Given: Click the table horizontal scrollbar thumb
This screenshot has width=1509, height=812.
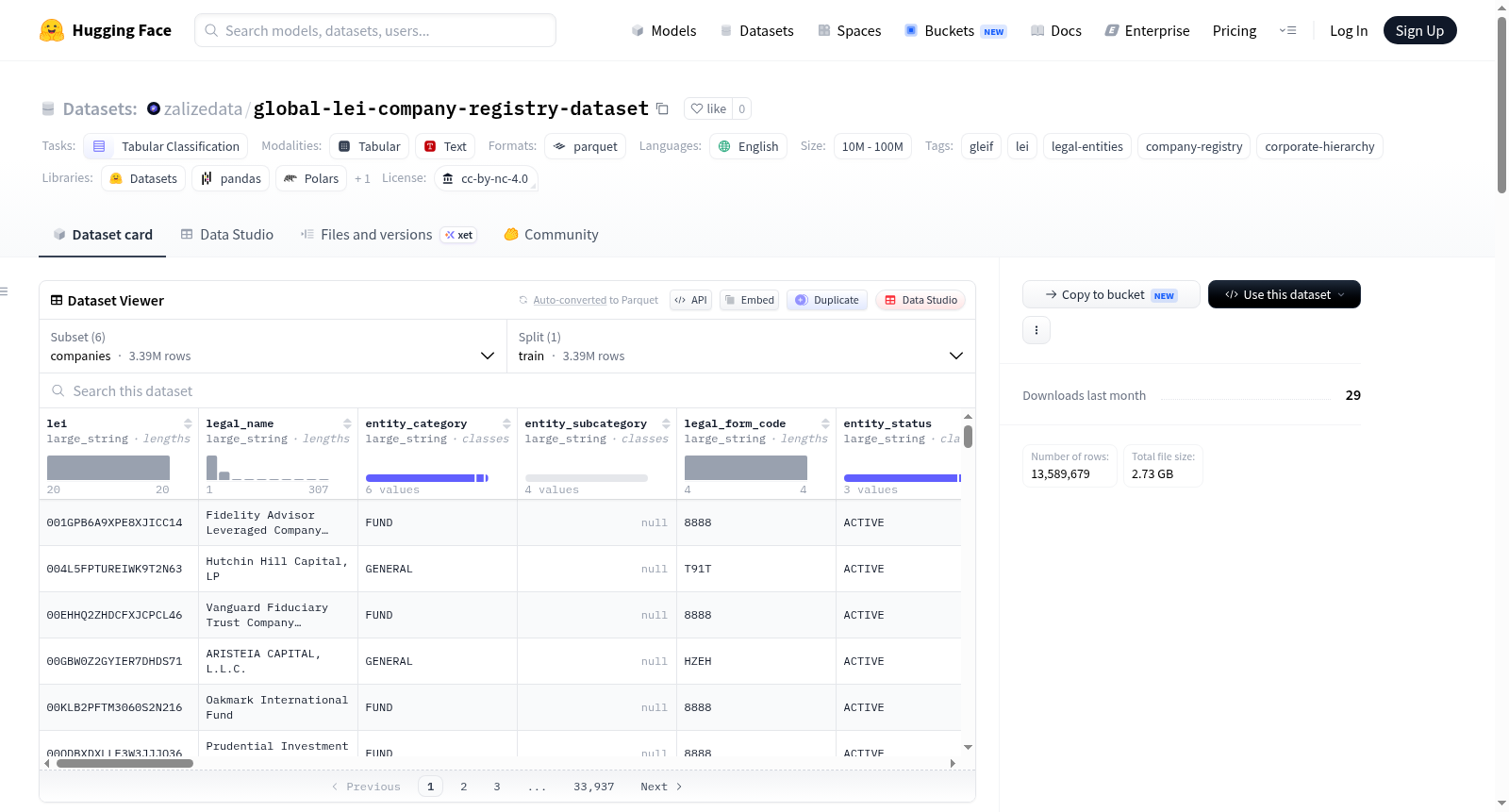Looking at the screenshot, I should coord(124,764).
